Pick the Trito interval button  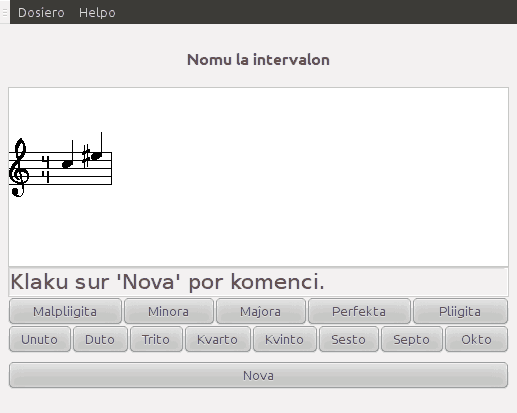coord(156,339)
